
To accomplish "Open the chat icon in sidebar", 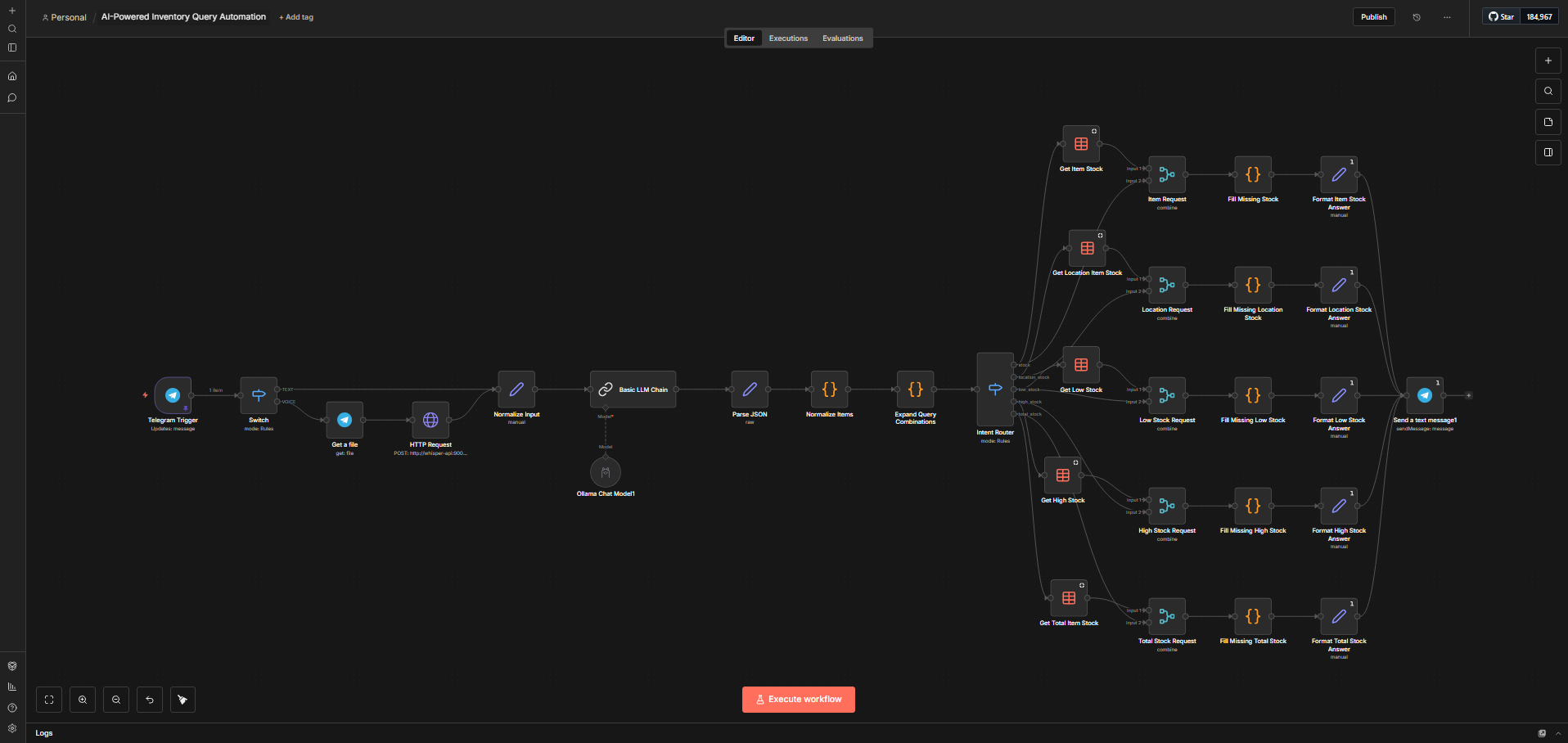I will click(x=12, y=97).
